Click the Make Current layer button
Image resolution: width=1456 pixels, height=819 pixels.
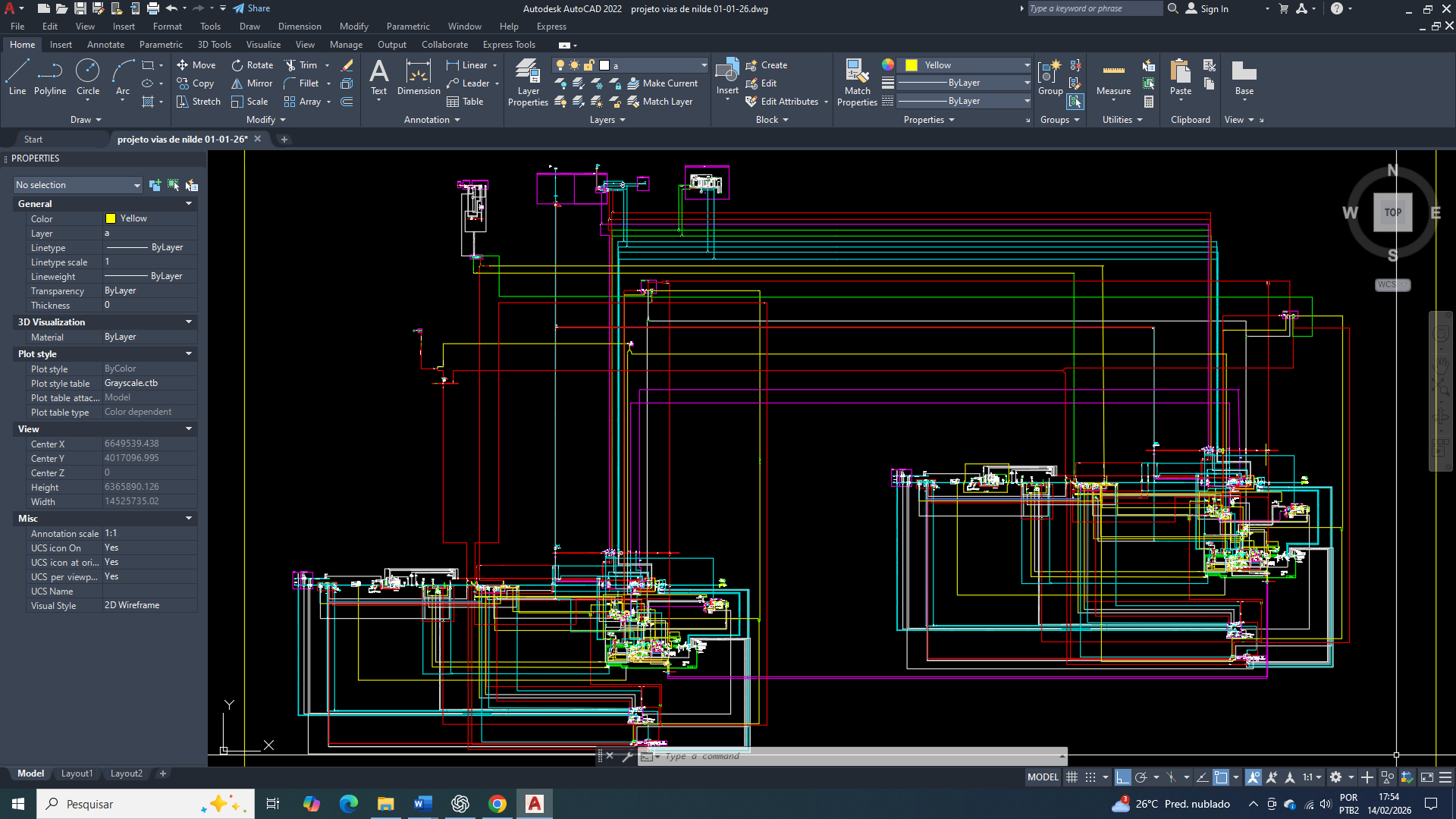click(662, 83)
